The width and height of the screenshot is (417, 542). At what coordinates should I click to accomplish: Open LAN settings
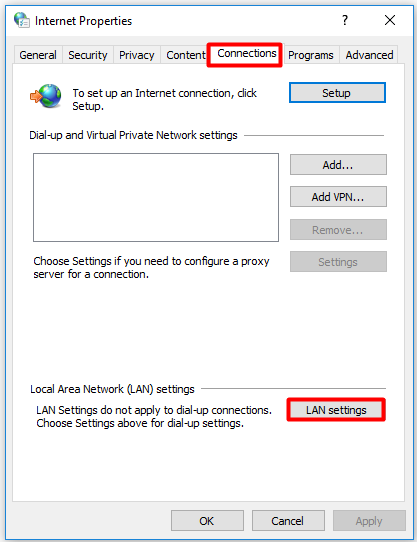(x=336, y=410)
